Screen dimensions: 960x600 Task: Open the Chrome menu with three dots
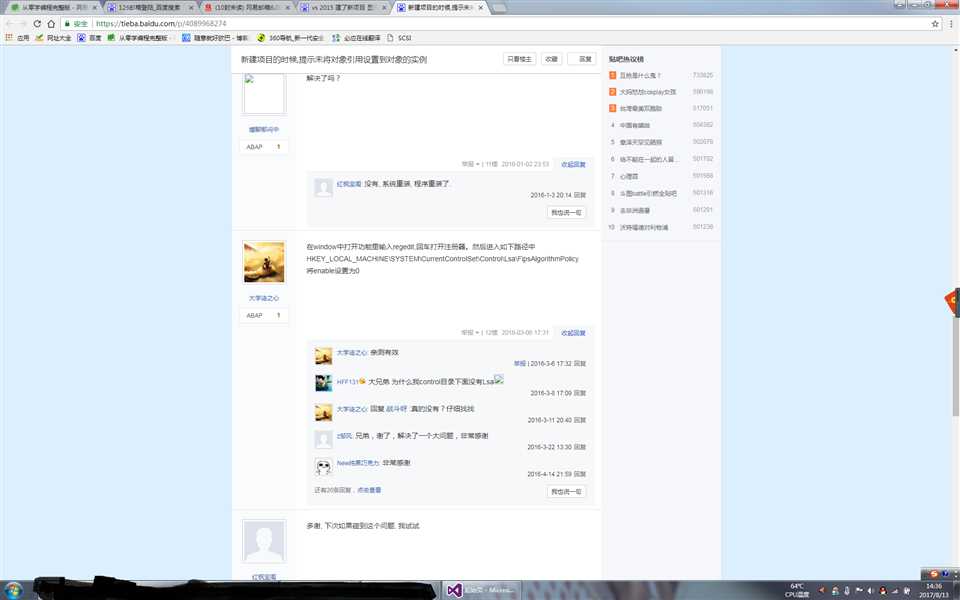tap(951, 24)
